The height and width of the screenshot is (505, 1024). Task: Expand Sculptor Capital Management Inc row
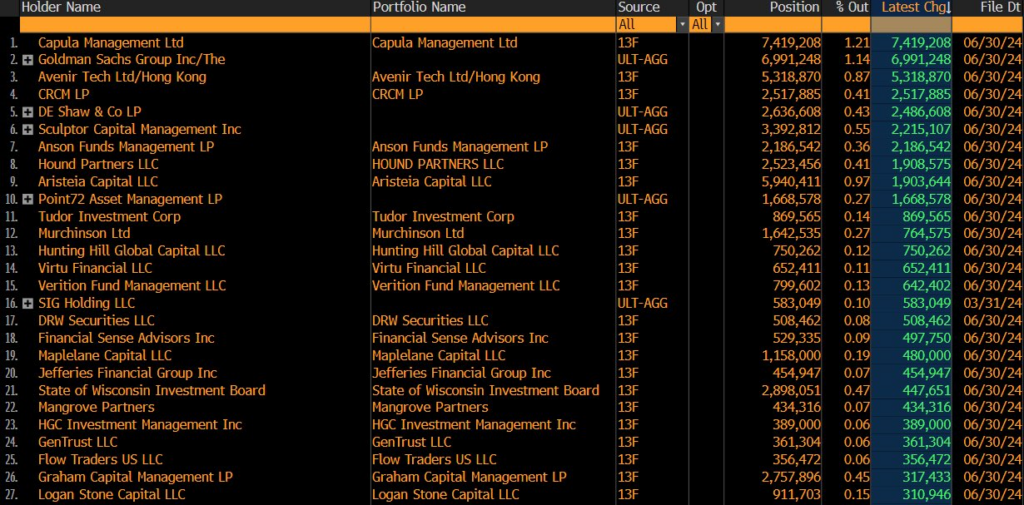point(28,130)
